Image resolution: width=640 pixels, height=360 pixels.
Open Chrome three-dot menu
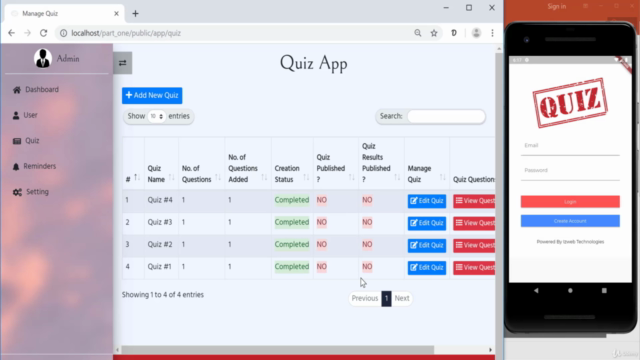click(492, 33)
